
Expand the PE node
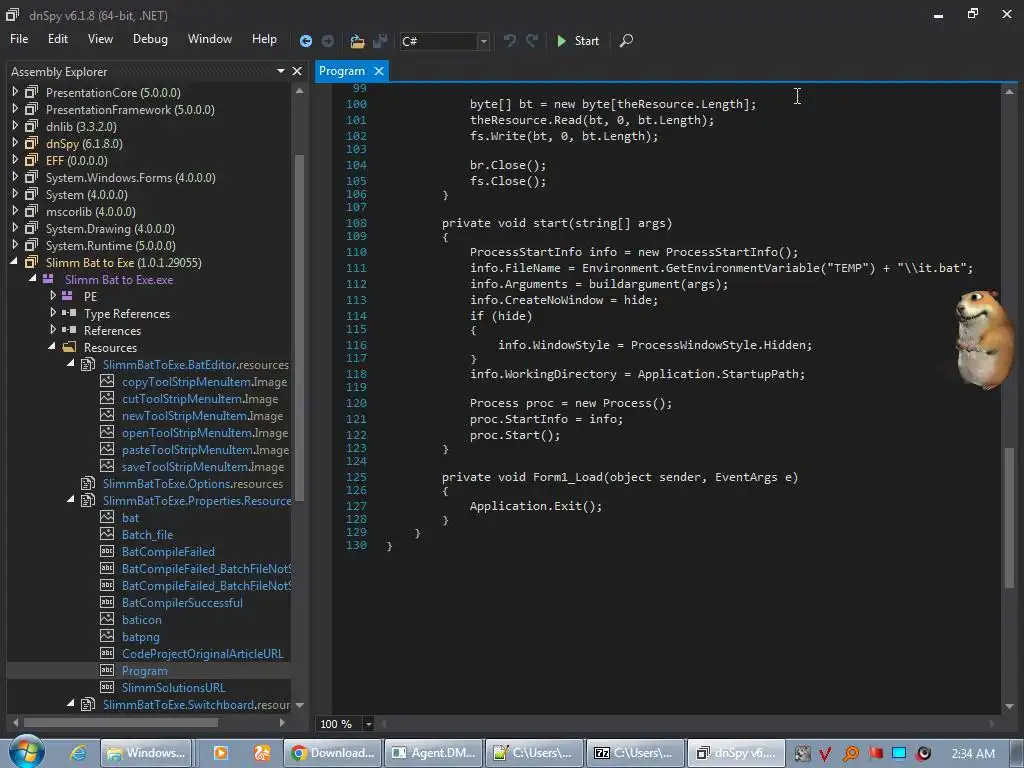(x=53, y=296)
